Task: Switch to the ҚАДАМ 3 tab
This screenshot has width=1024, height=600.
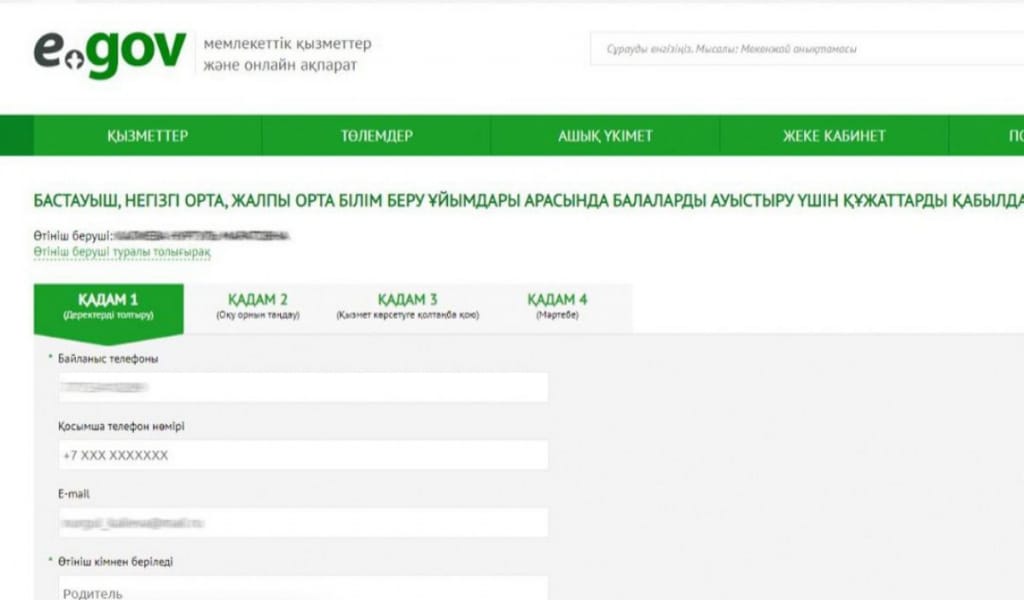Action: pyautogui.click(x=407, y=306)
